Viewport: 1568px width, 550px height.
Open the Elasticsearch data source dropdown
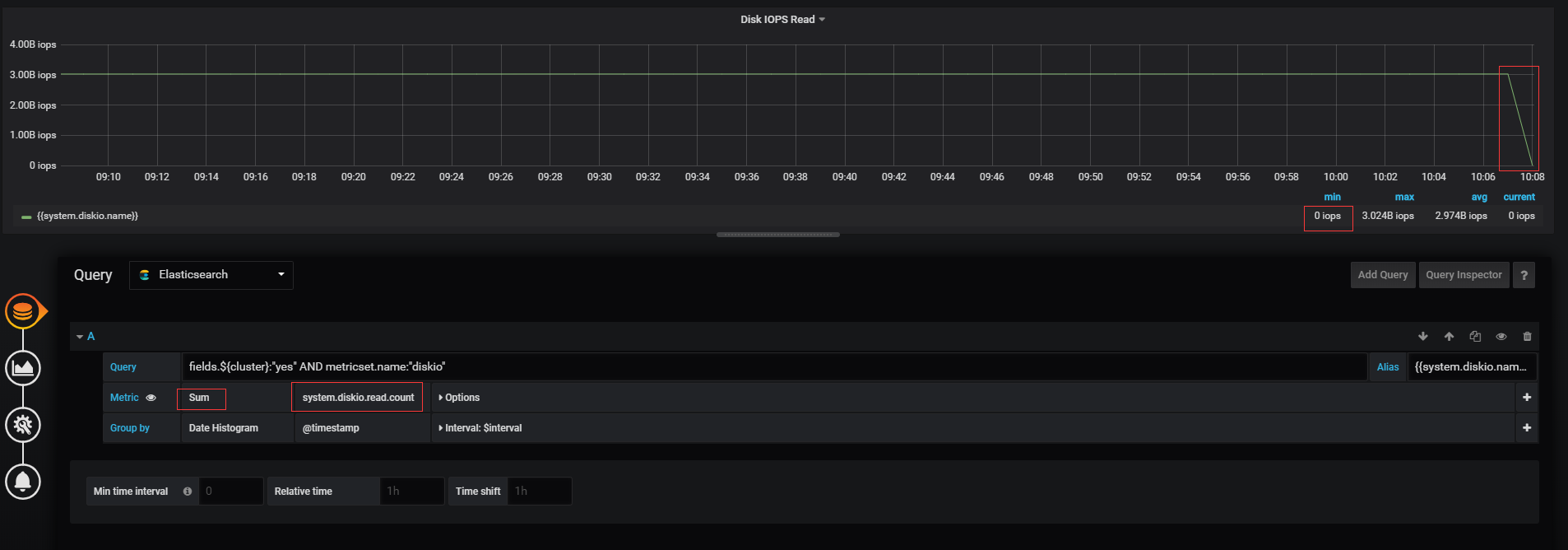click(x=211, y=275)
